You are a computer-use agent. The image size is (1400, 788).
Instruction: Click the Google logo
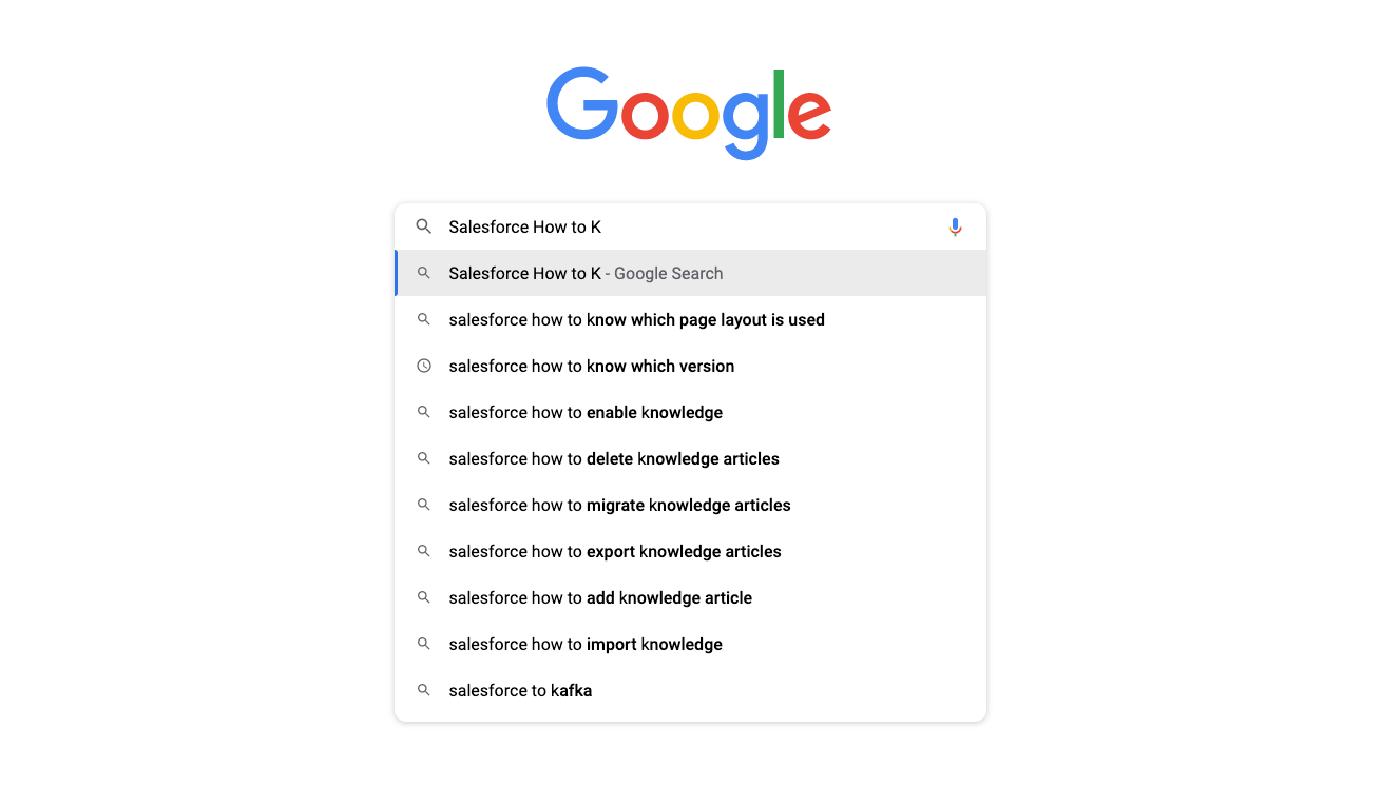click(x=689, y=112)
